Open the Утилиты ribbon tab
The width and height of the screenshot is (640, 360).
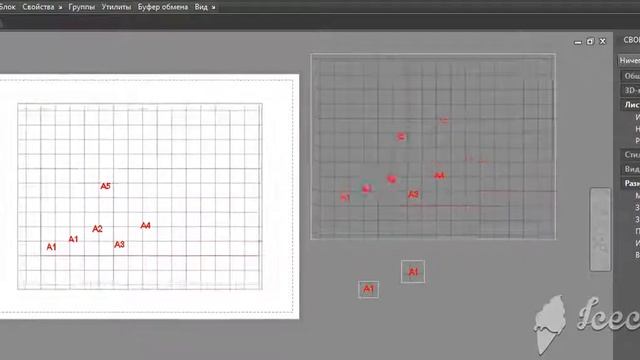(116, 7)
